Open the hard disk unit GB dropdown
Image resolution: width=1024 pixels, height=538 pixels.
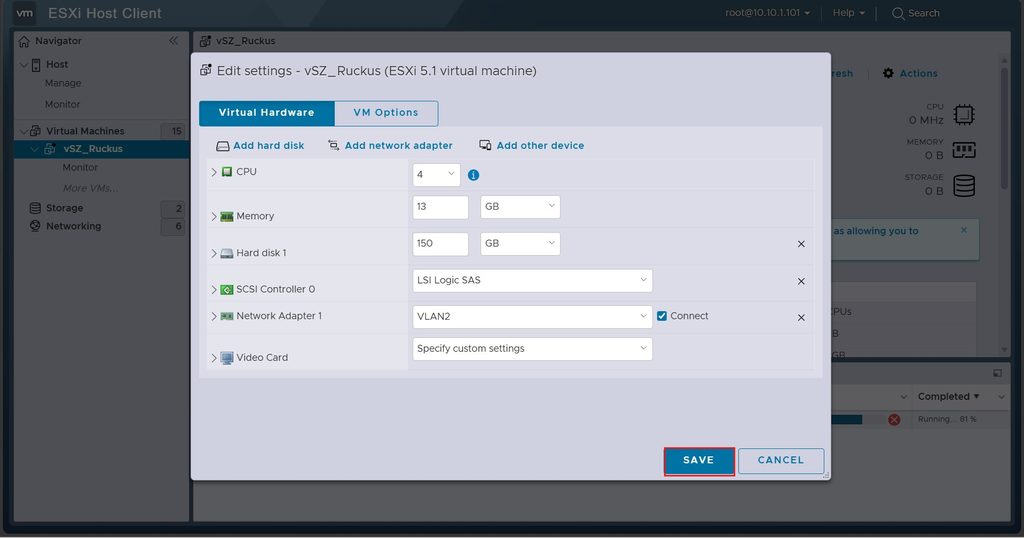pyautogui.click(x=520, y=244)
